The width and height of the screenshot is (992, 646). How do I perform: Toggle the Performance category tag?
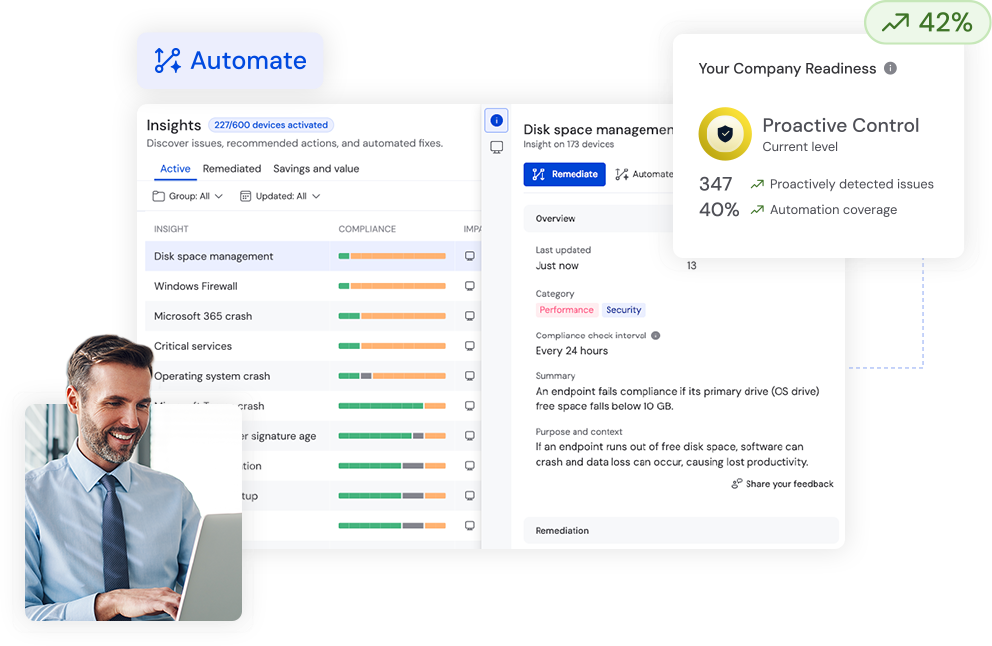566,310
